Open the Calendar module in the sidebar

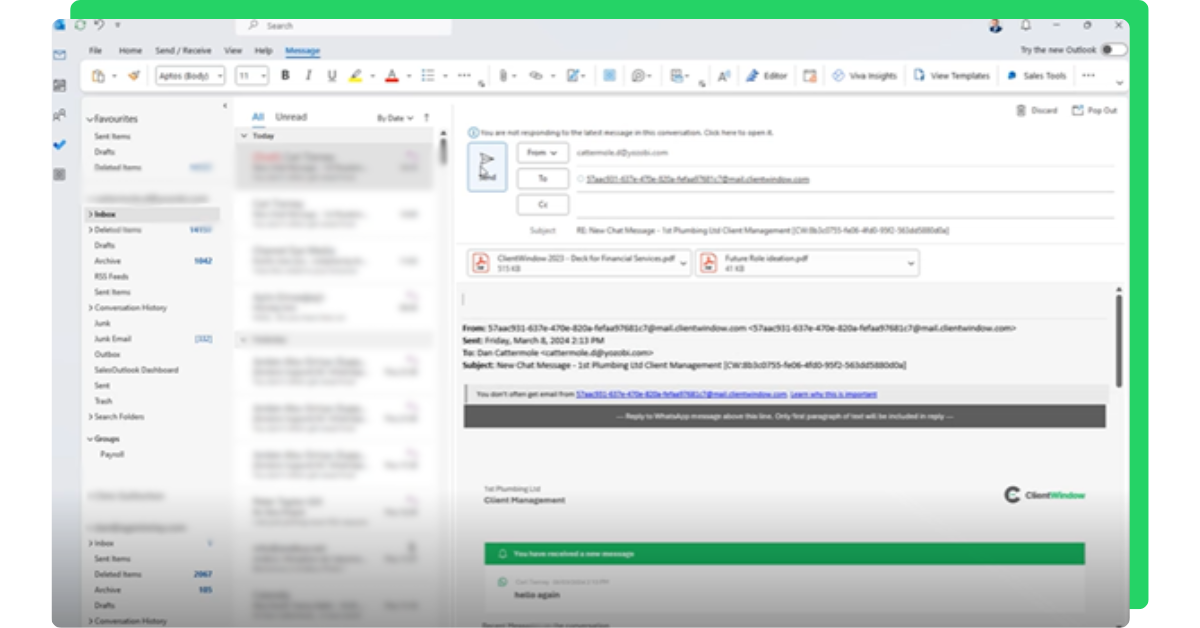(x=60, y=85)
